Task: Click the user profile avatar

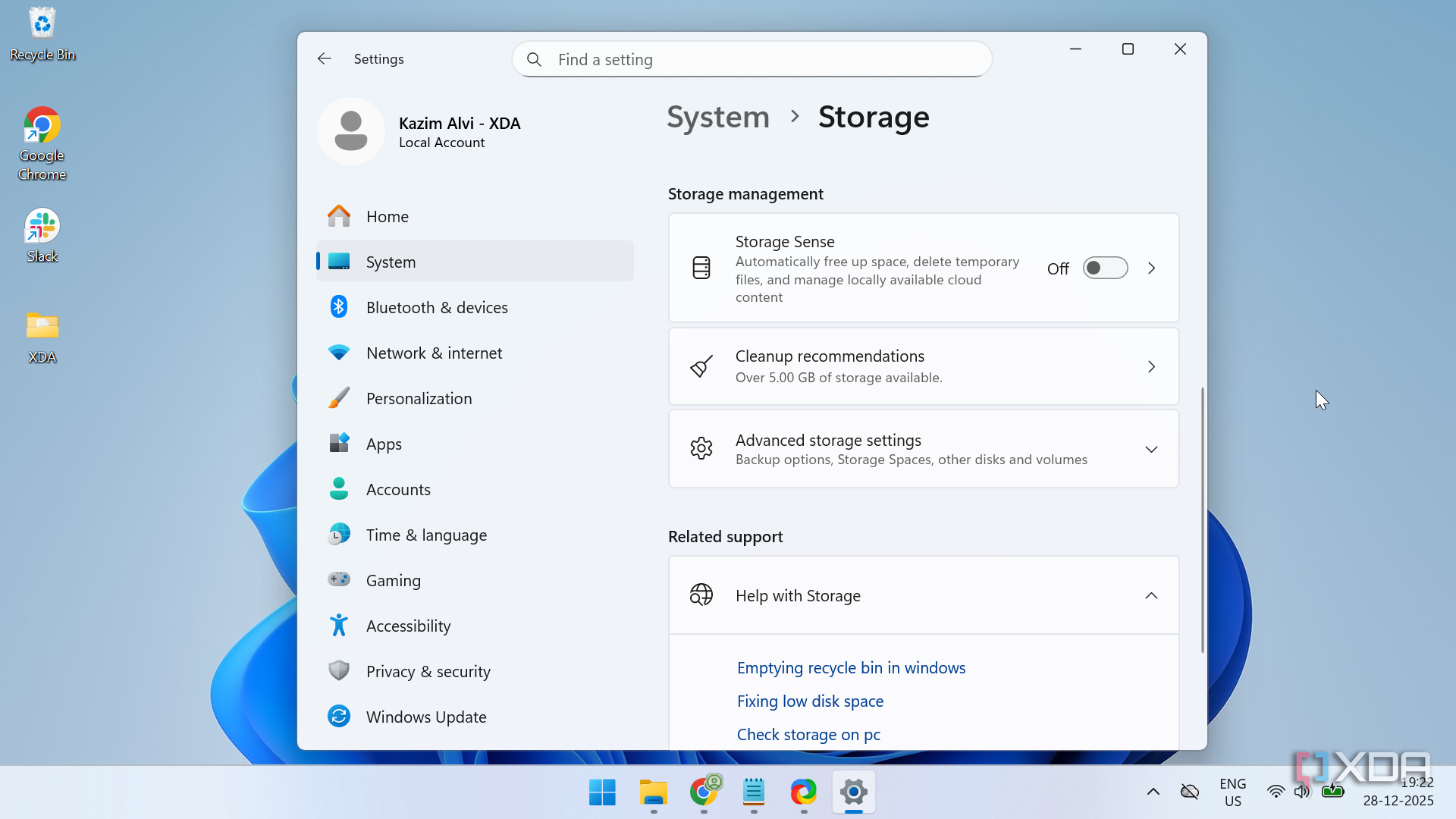Action: coord(351,131)
